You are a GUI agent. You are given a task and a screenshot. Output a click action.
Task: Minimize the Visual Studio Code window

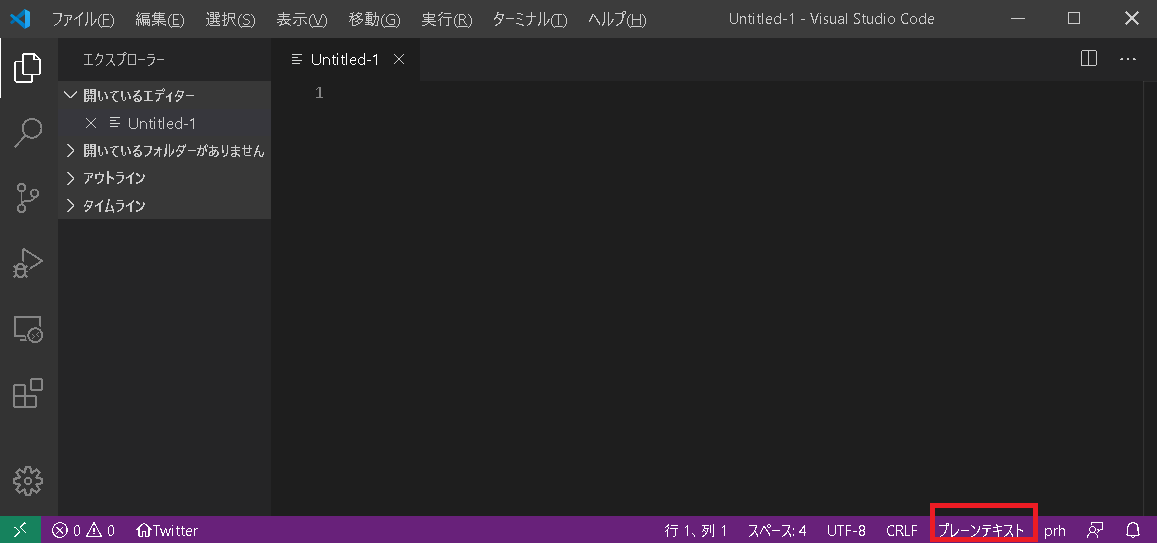(1019, 18)
